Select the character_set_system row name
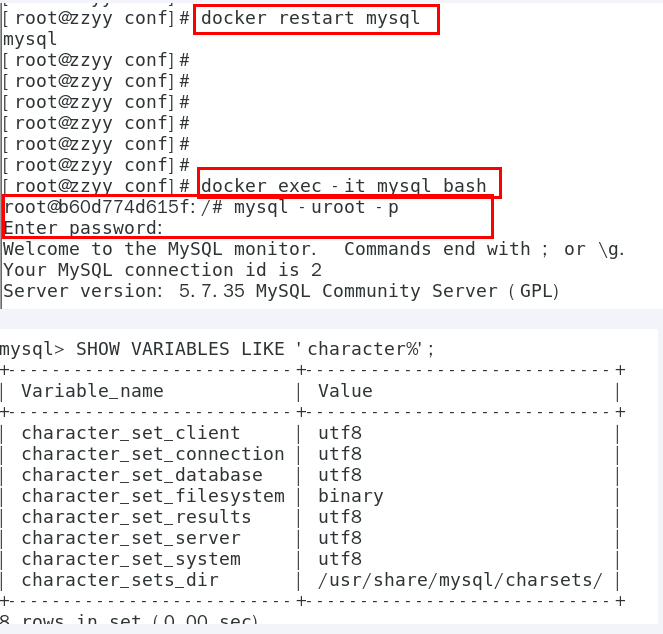663x634 pixels. click(131, 560)
